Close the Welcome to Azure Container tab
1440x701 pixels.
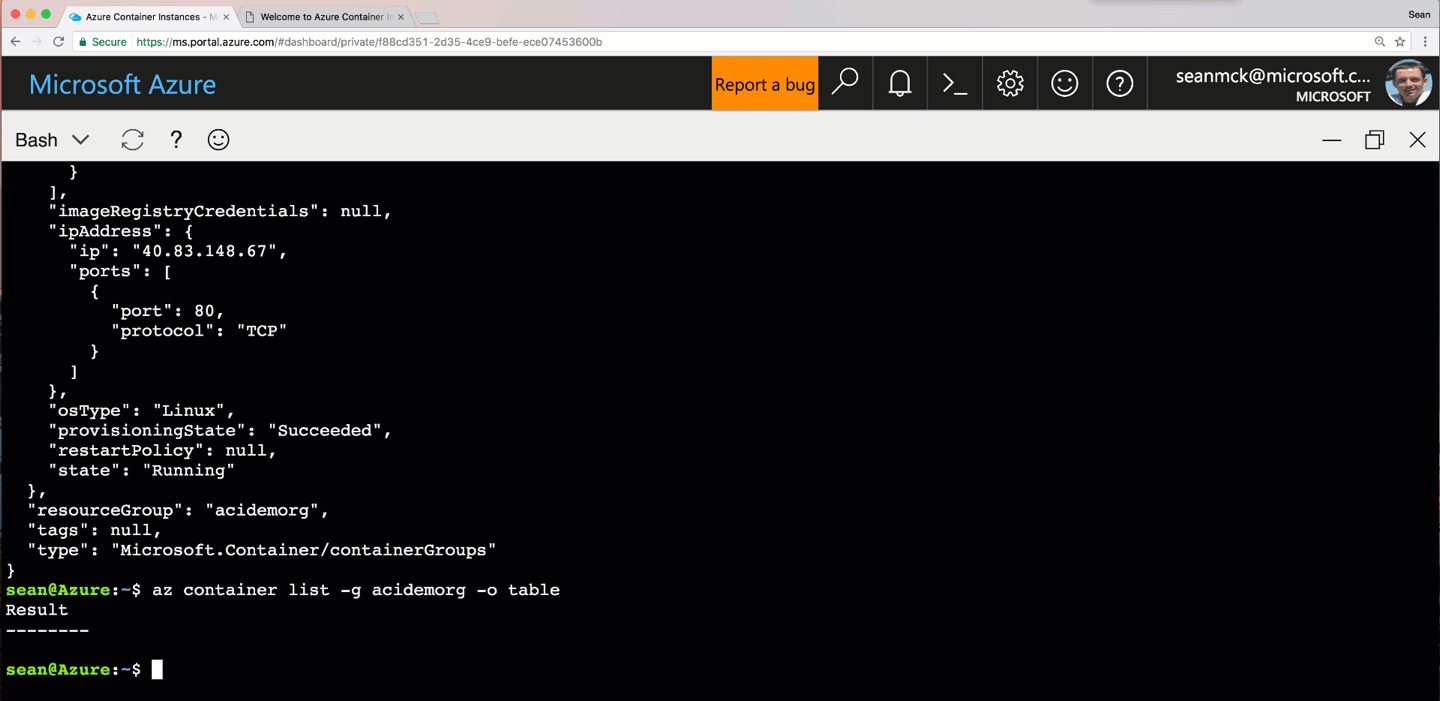click(x=401, y=17)
